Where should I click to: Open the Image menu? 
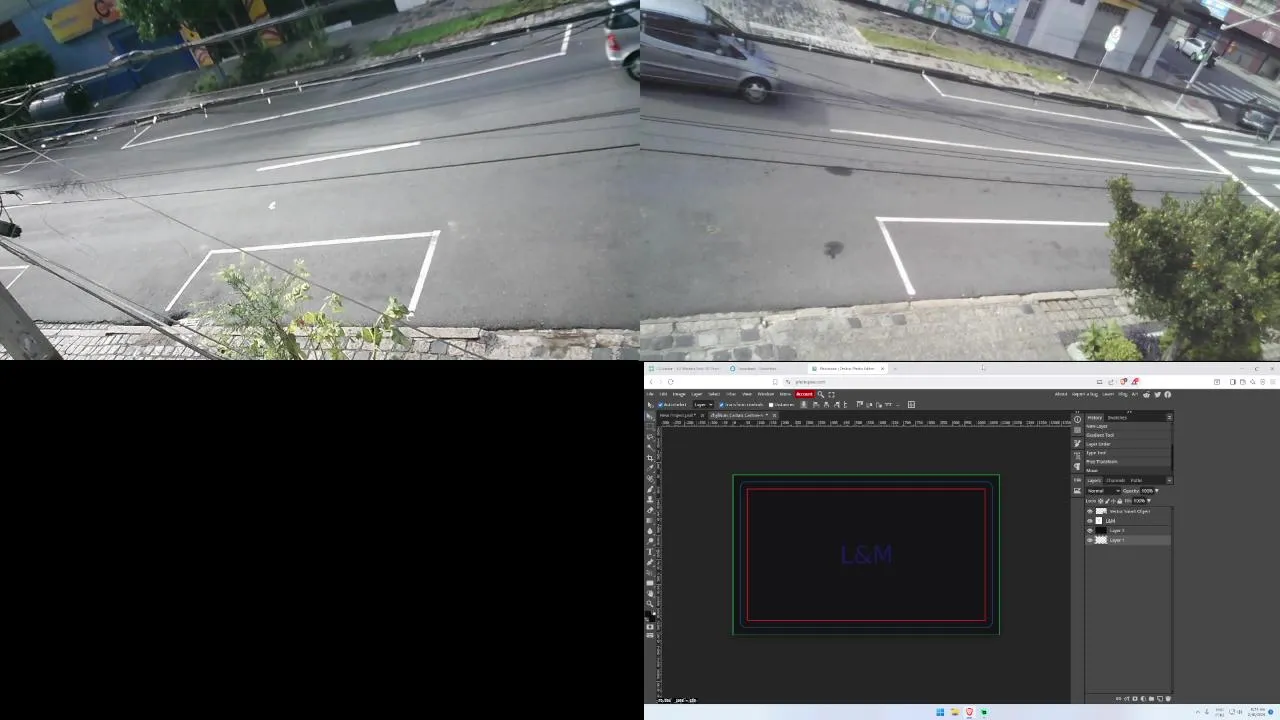(x=679, y=394)
